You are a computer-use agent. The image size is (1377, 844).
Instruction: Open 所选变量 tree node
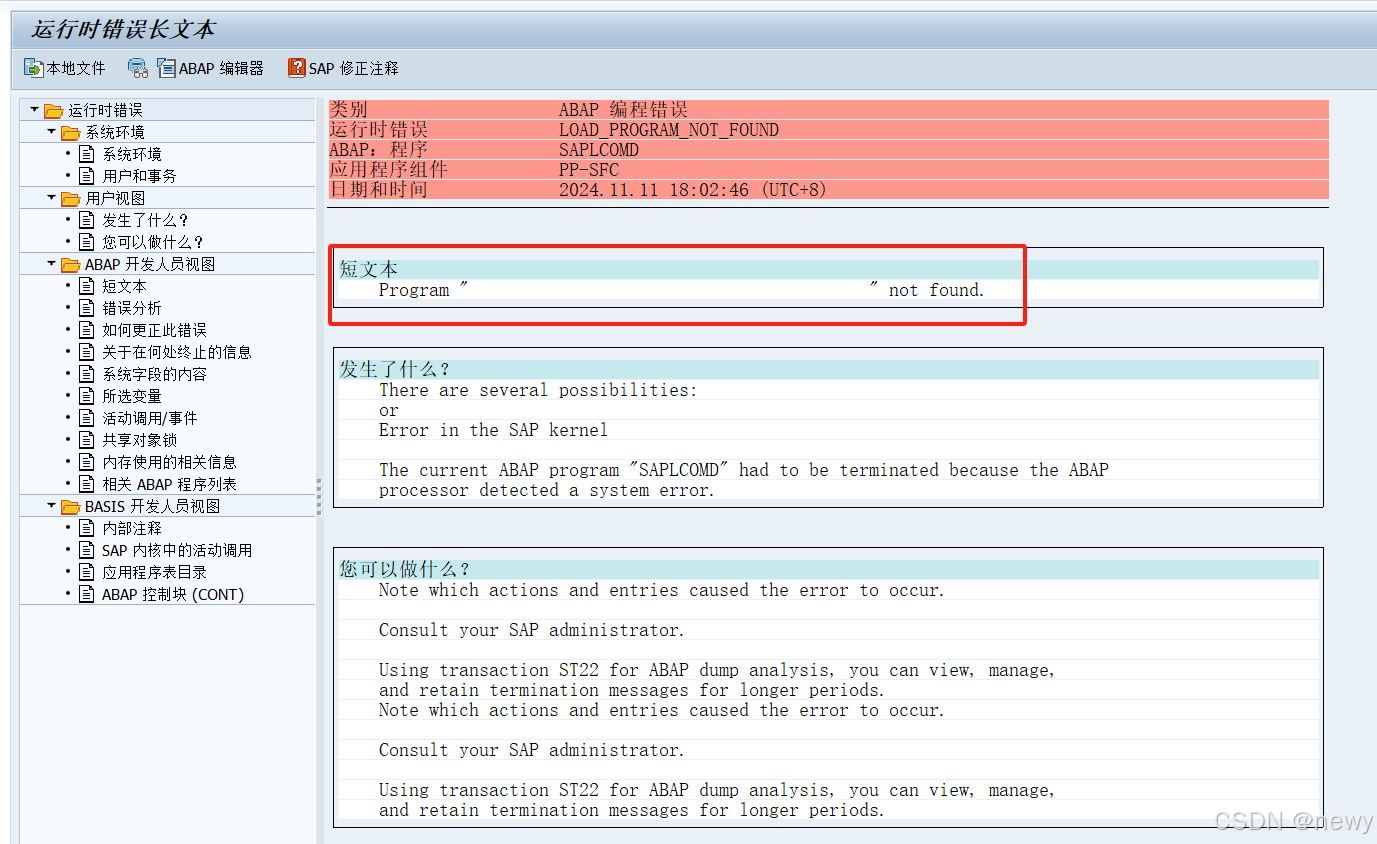point(132,396)
